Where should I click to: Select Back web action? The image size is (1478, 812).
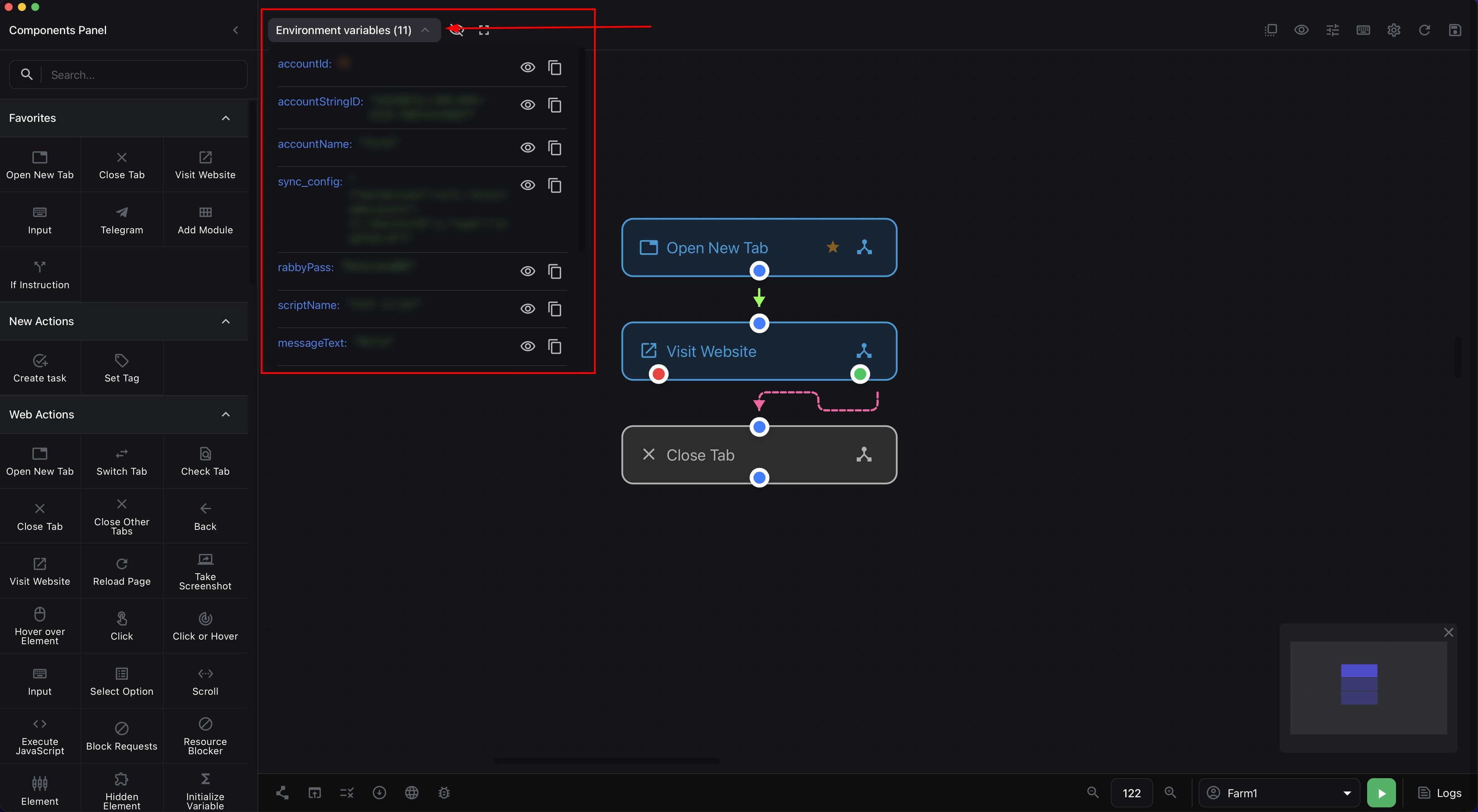[x=205, y=516]
